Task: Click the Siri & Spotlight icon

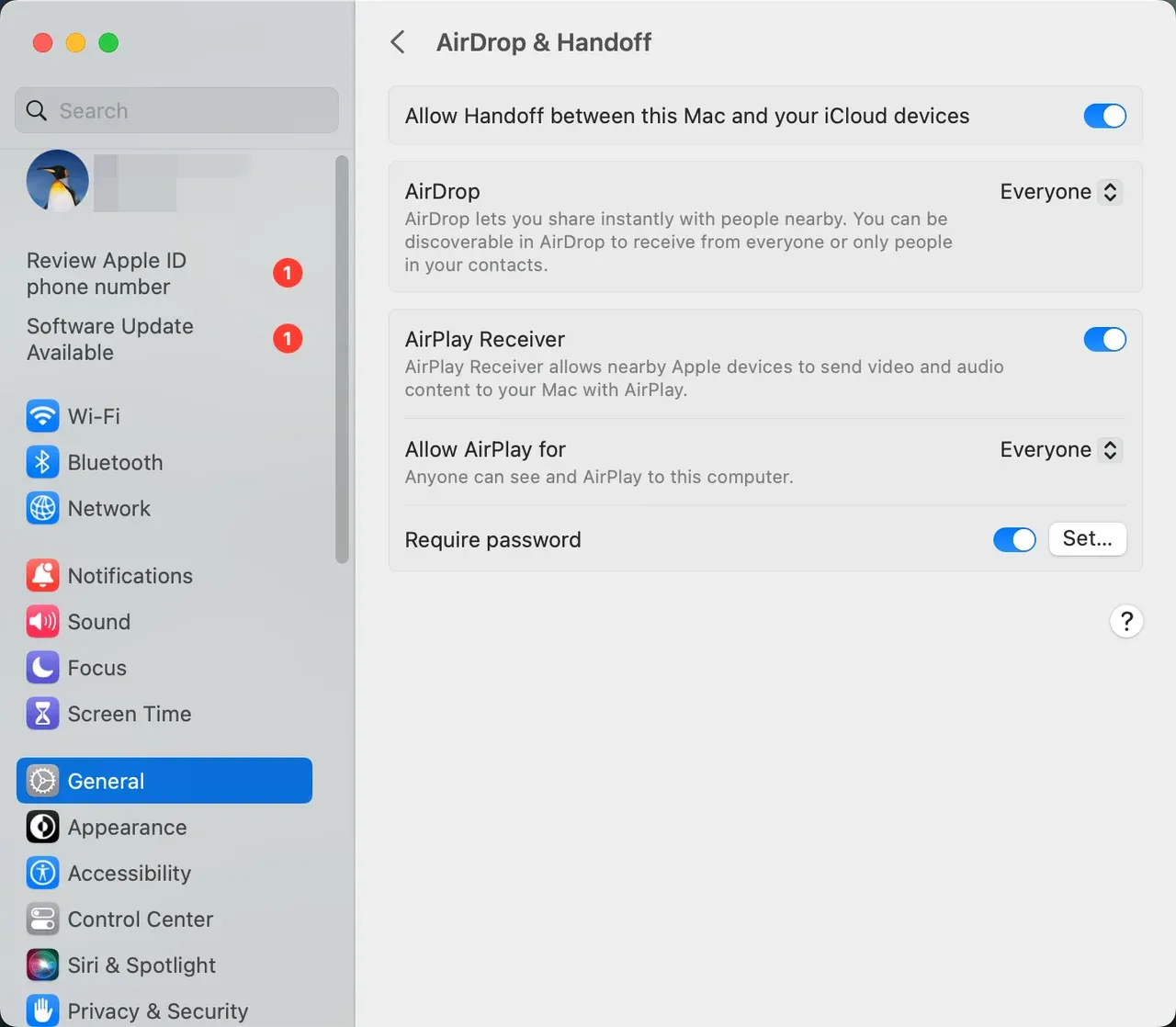Action: point(42,965)
